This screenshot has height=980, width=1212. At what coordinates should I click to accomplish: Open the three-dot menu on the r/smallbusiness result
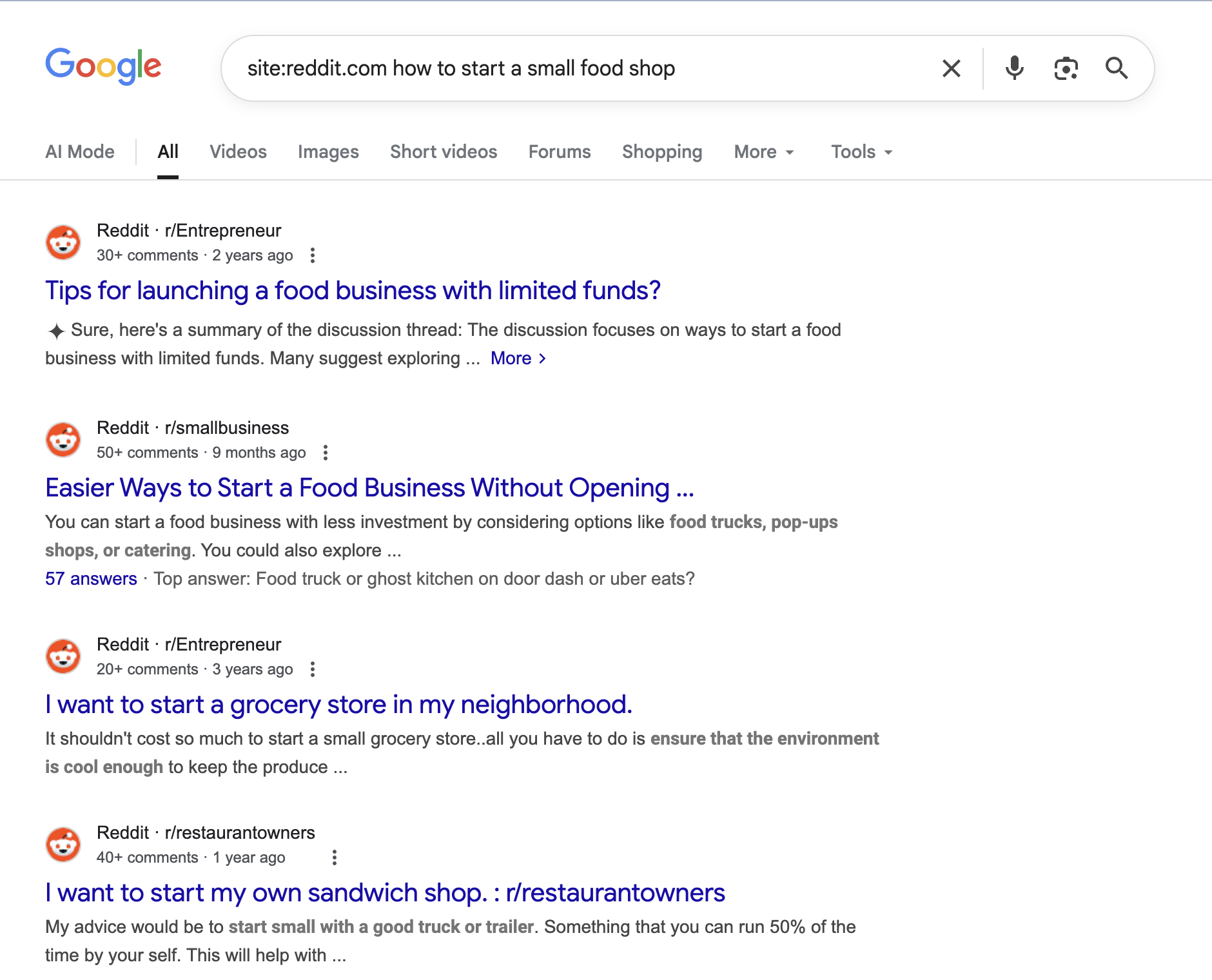click(x=326, y=453)
